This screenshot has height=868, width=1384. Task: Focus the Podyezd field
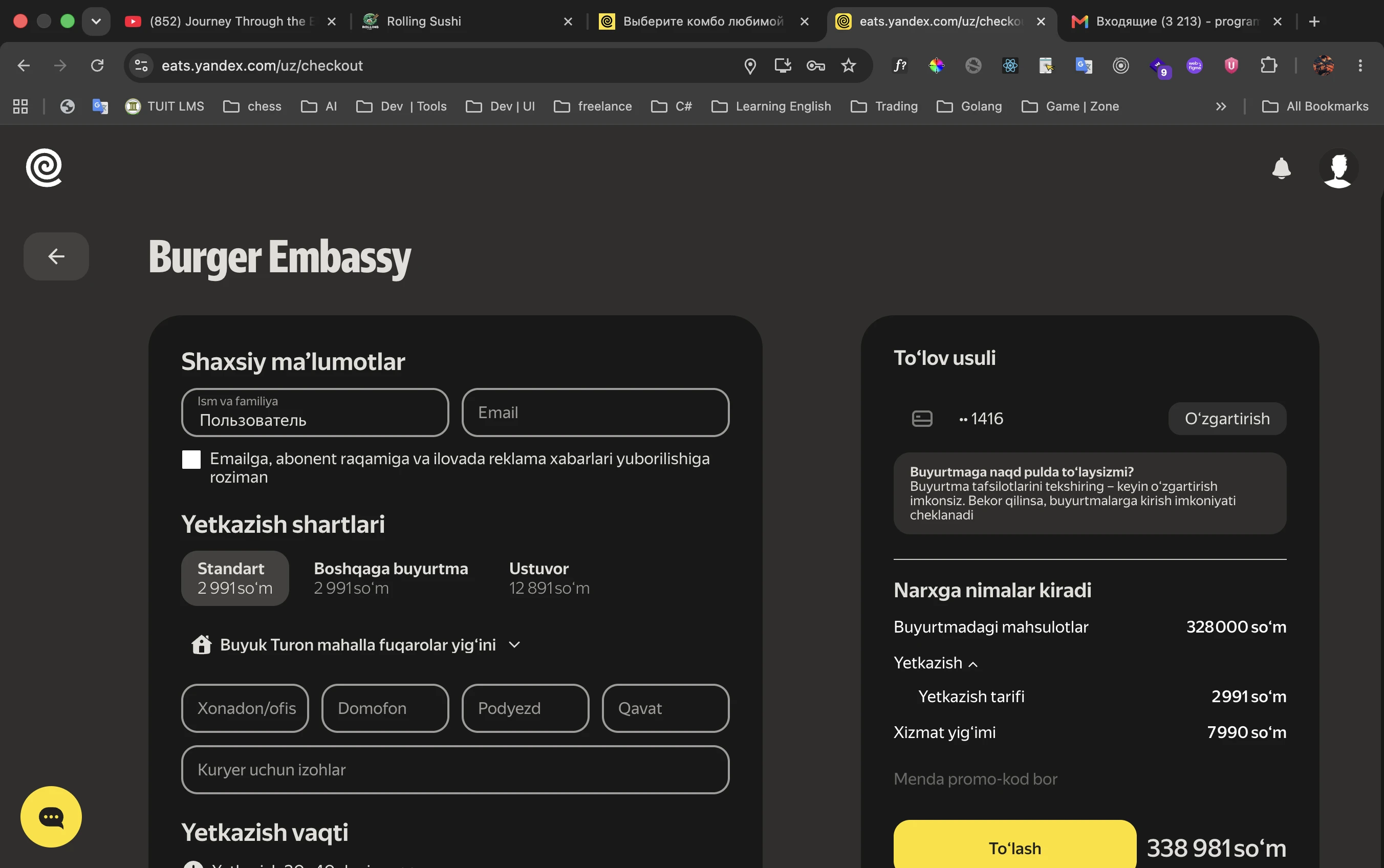pyautogui.click(x=525, y=708)
